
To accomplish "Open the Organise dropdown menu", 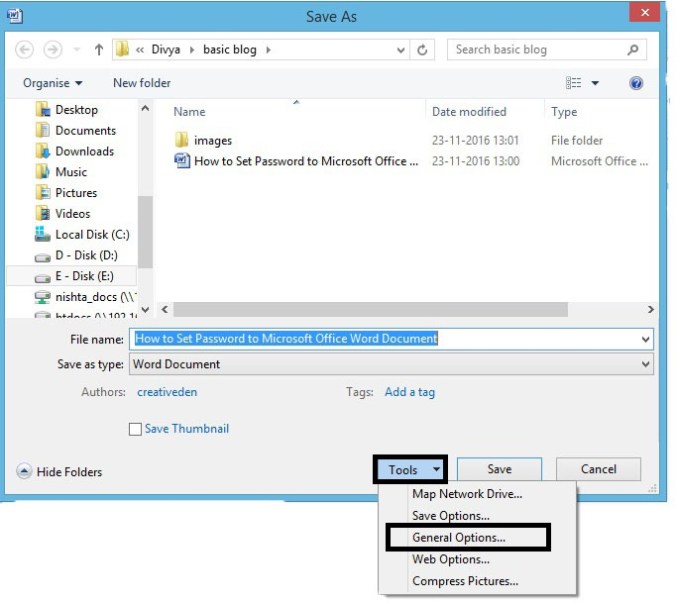I will 53,84.
